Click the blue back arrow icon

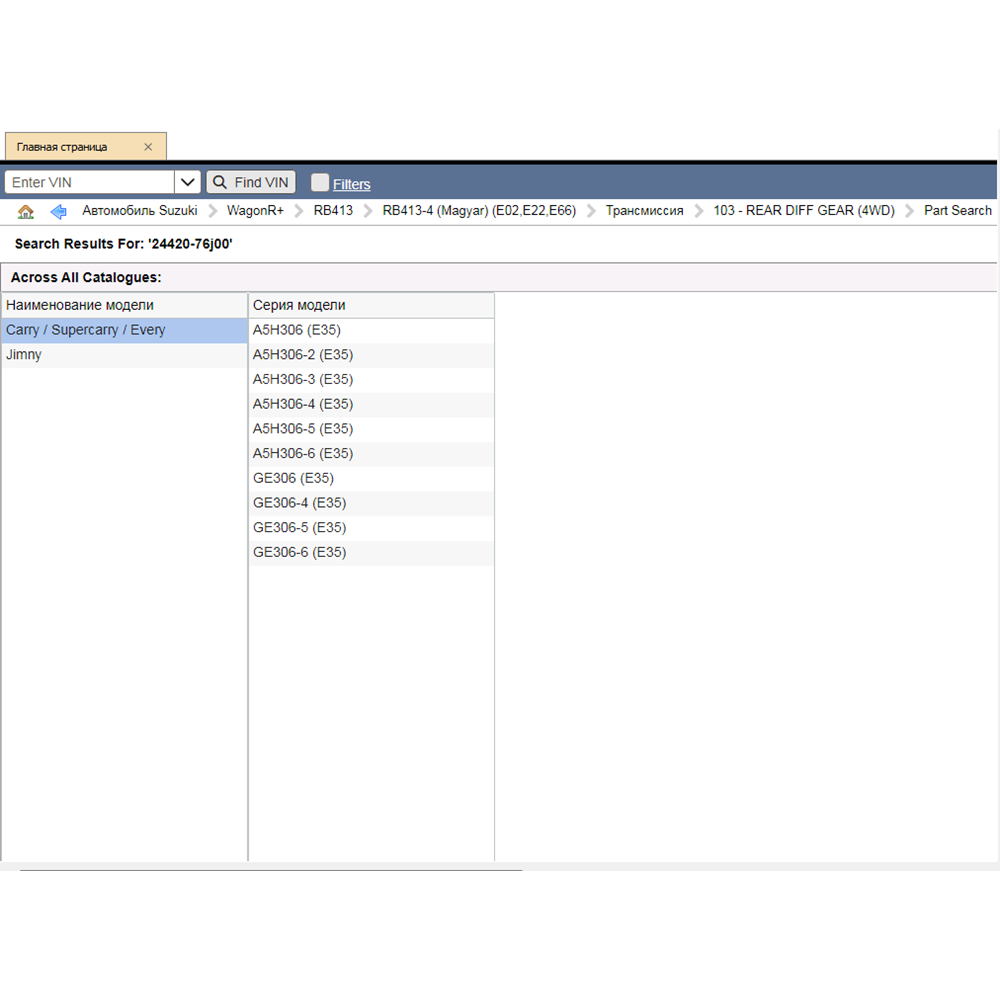[58, 211]
